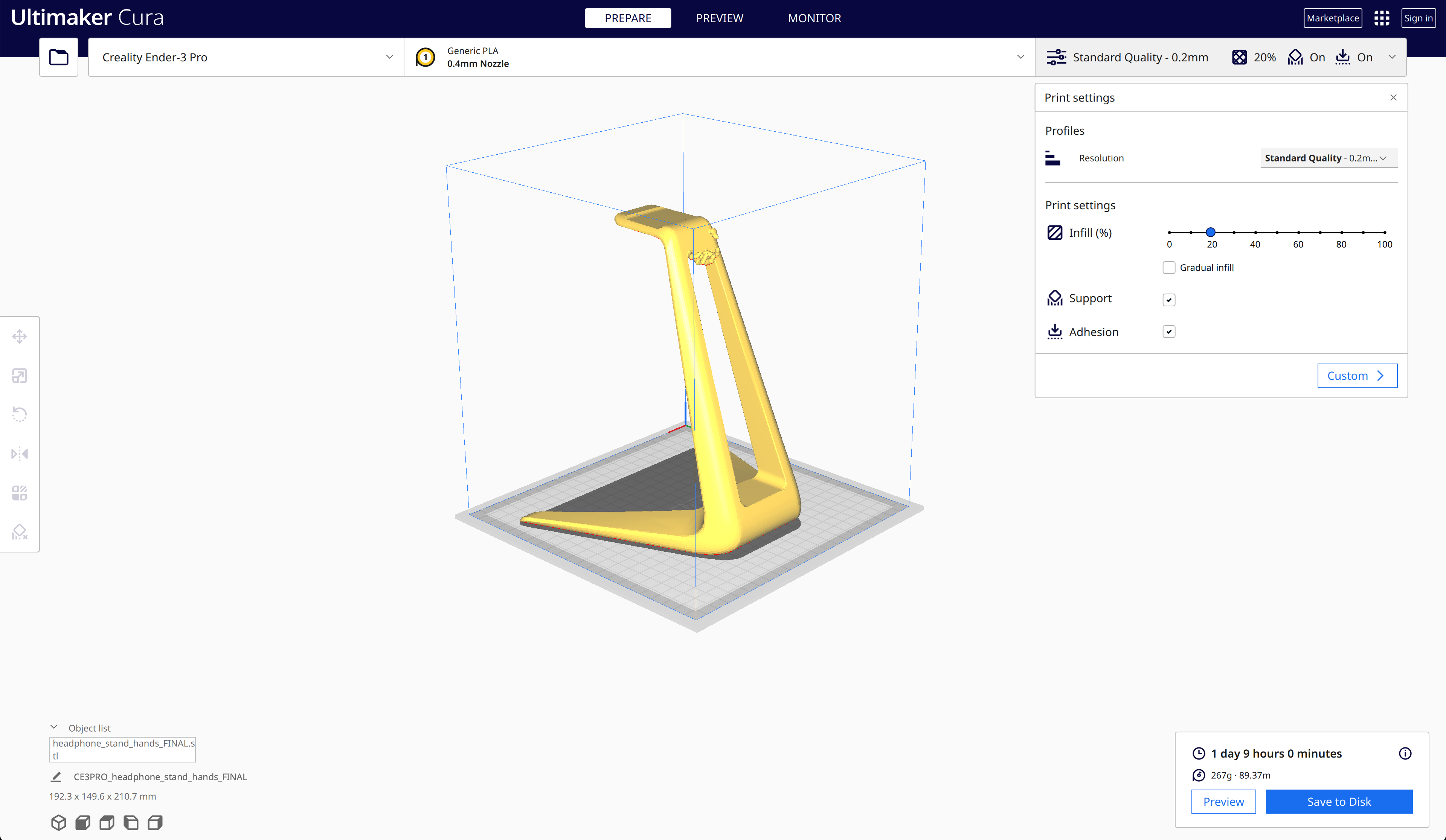
Task: Click the Save to Disk button
Action: coord(1339,802)
